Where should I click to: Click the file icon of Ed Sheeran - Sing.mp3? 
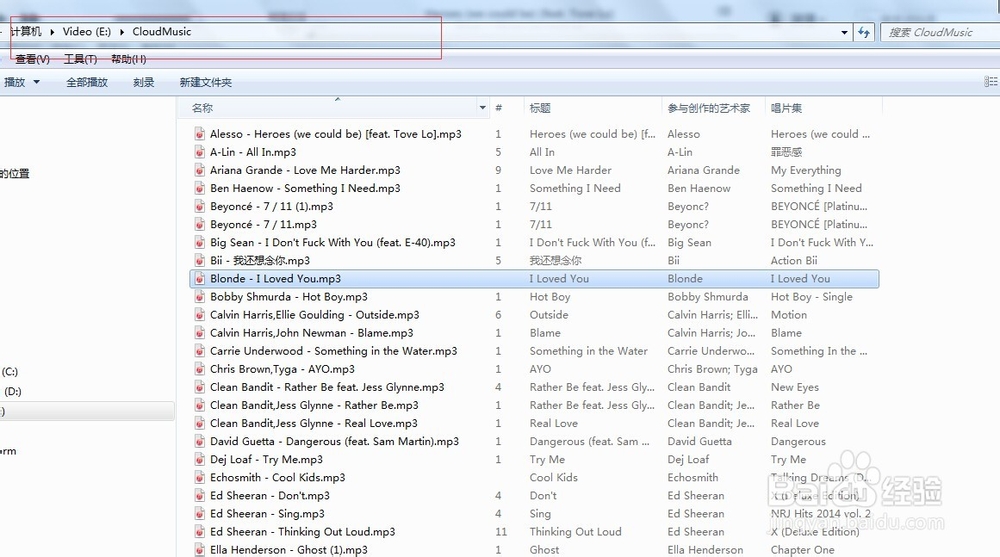click(x=200, y=514)
